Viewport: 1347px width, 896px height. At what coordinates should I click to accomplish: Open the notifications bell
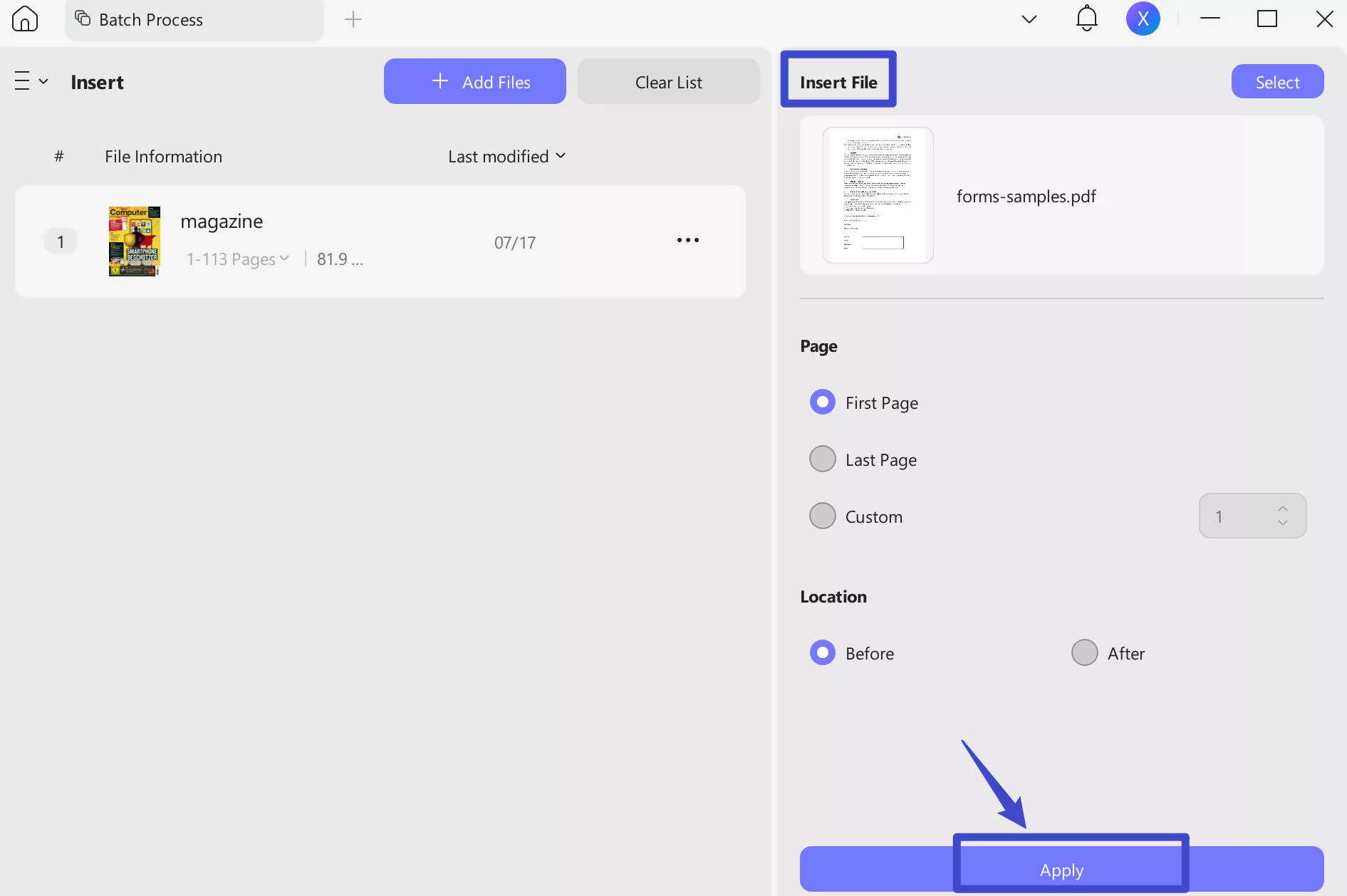1086,19
